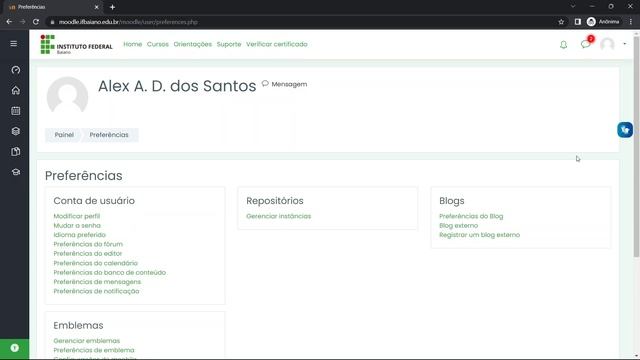Click the Mensagem bubble icon beside the name
This screenshot has height=360, width=640.
tap(265, 83)
